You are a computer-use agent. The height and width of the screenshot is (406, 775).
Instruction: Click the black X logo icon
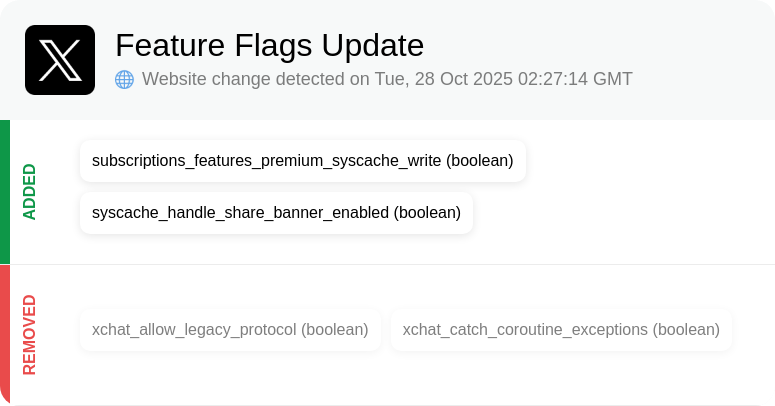(x=60, y=60)
